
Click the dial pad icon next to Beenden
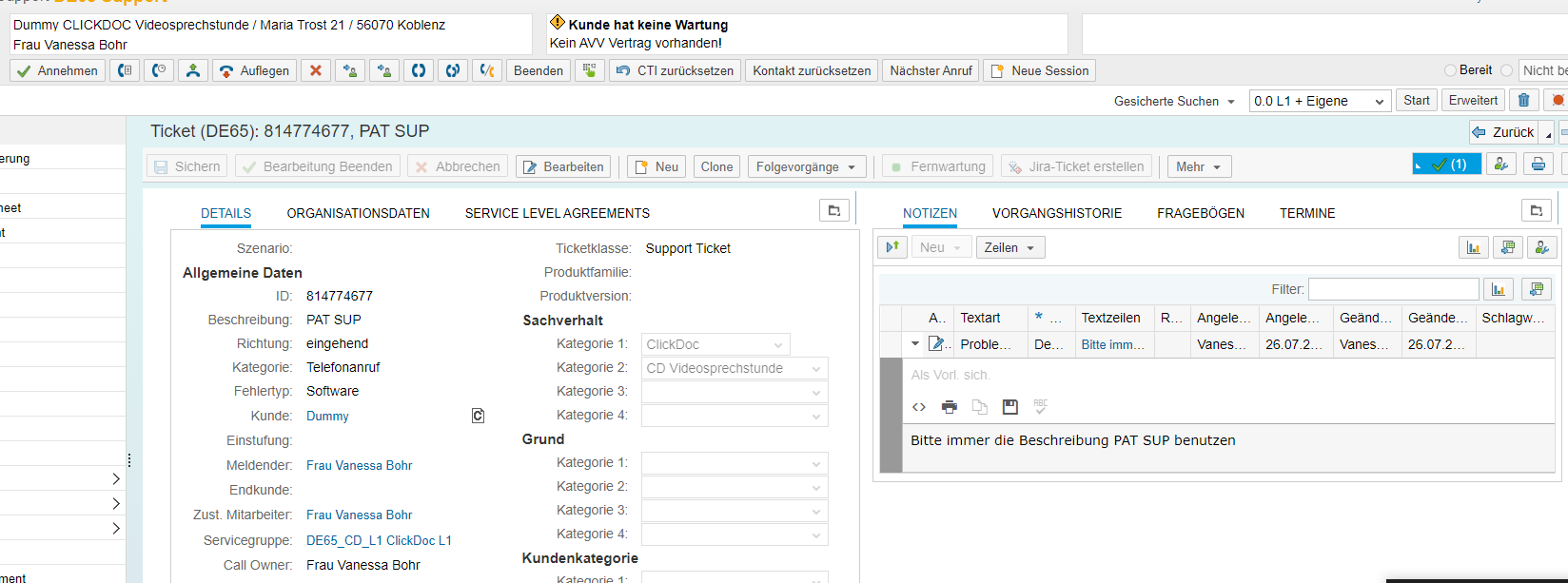pos(590,70)
